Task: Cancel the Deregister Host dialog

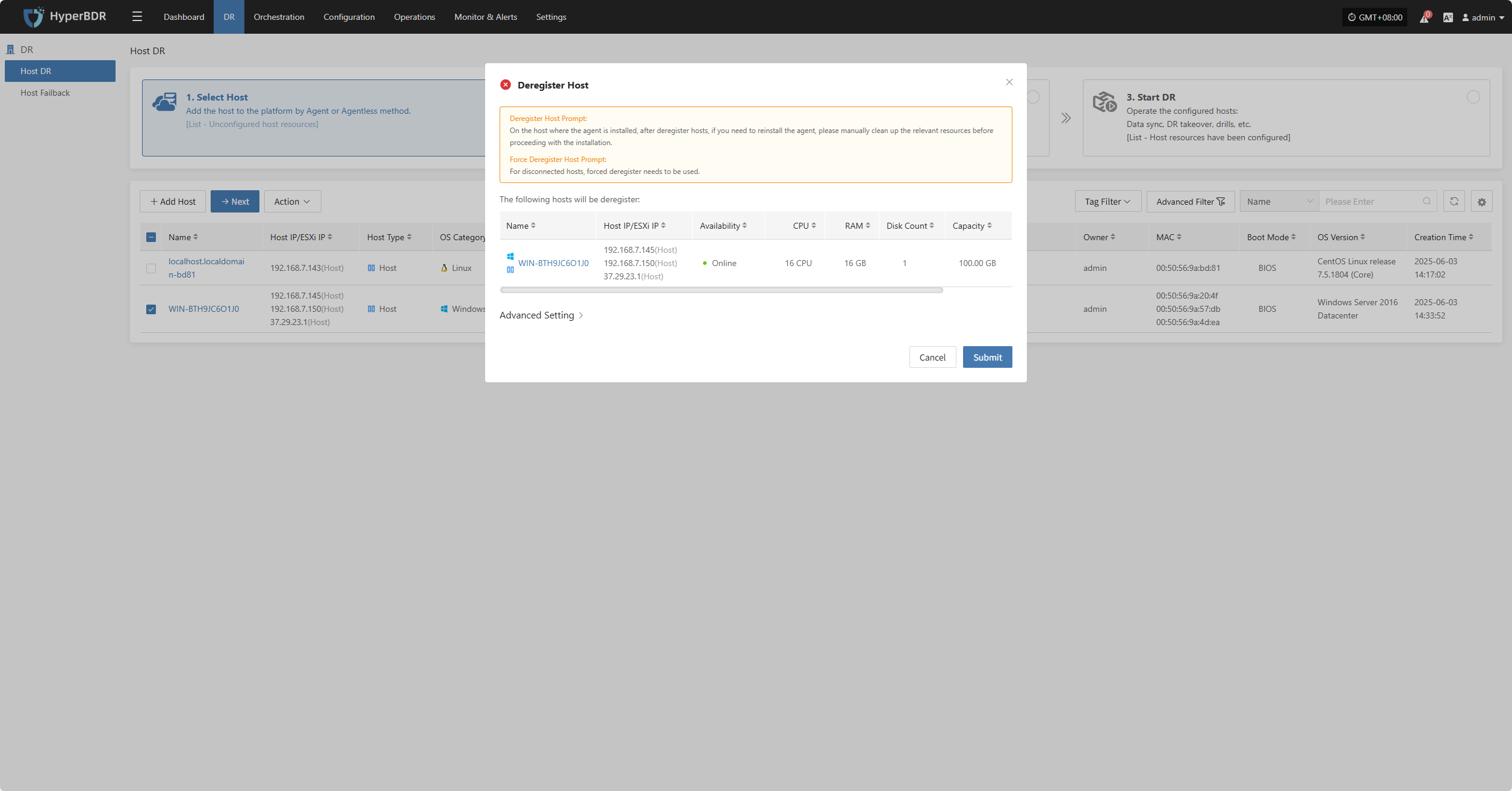Action: point(932,357)
